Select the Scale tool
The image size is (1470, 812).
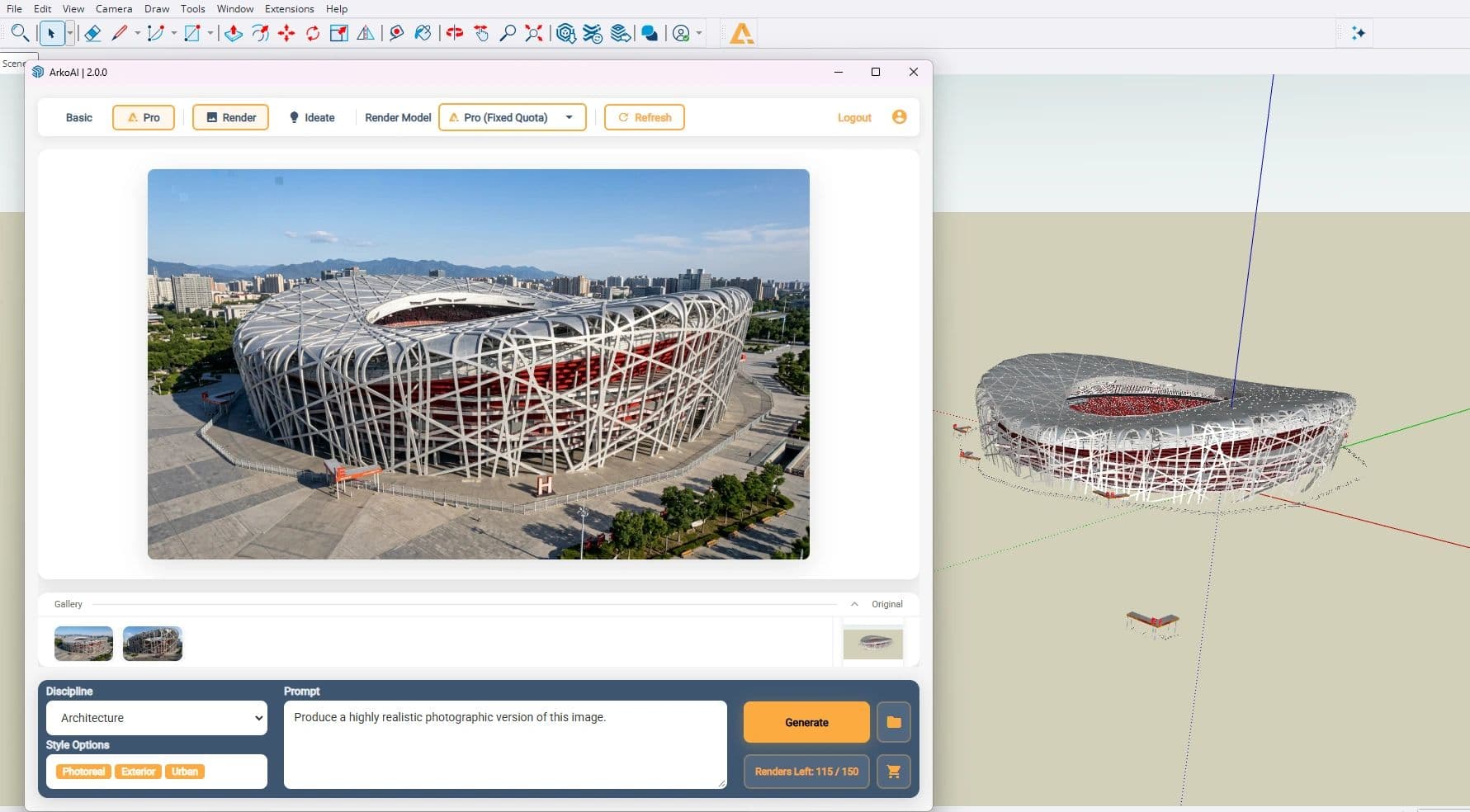[x=339, y=33]
